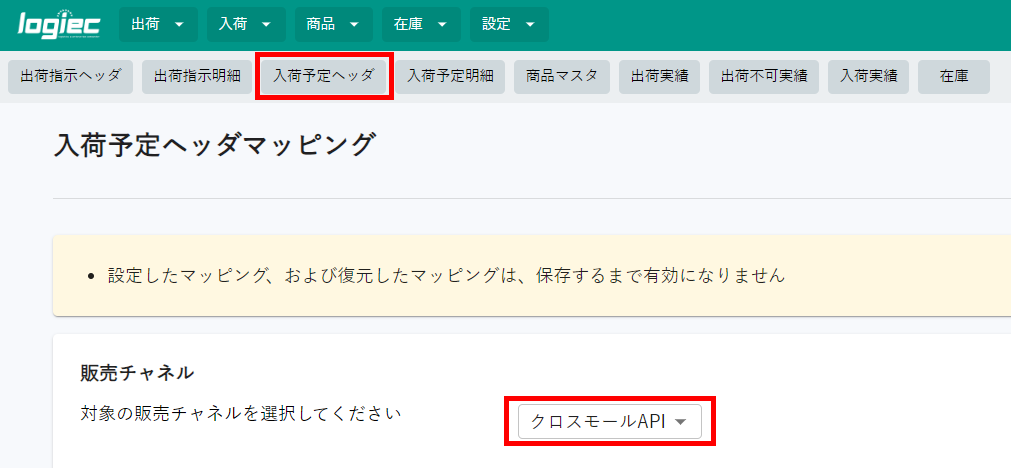This screenshot has height=468, width=1011.
Task: Switch to the 出荷指示ヘッダ tab
Action: (70, 76)
